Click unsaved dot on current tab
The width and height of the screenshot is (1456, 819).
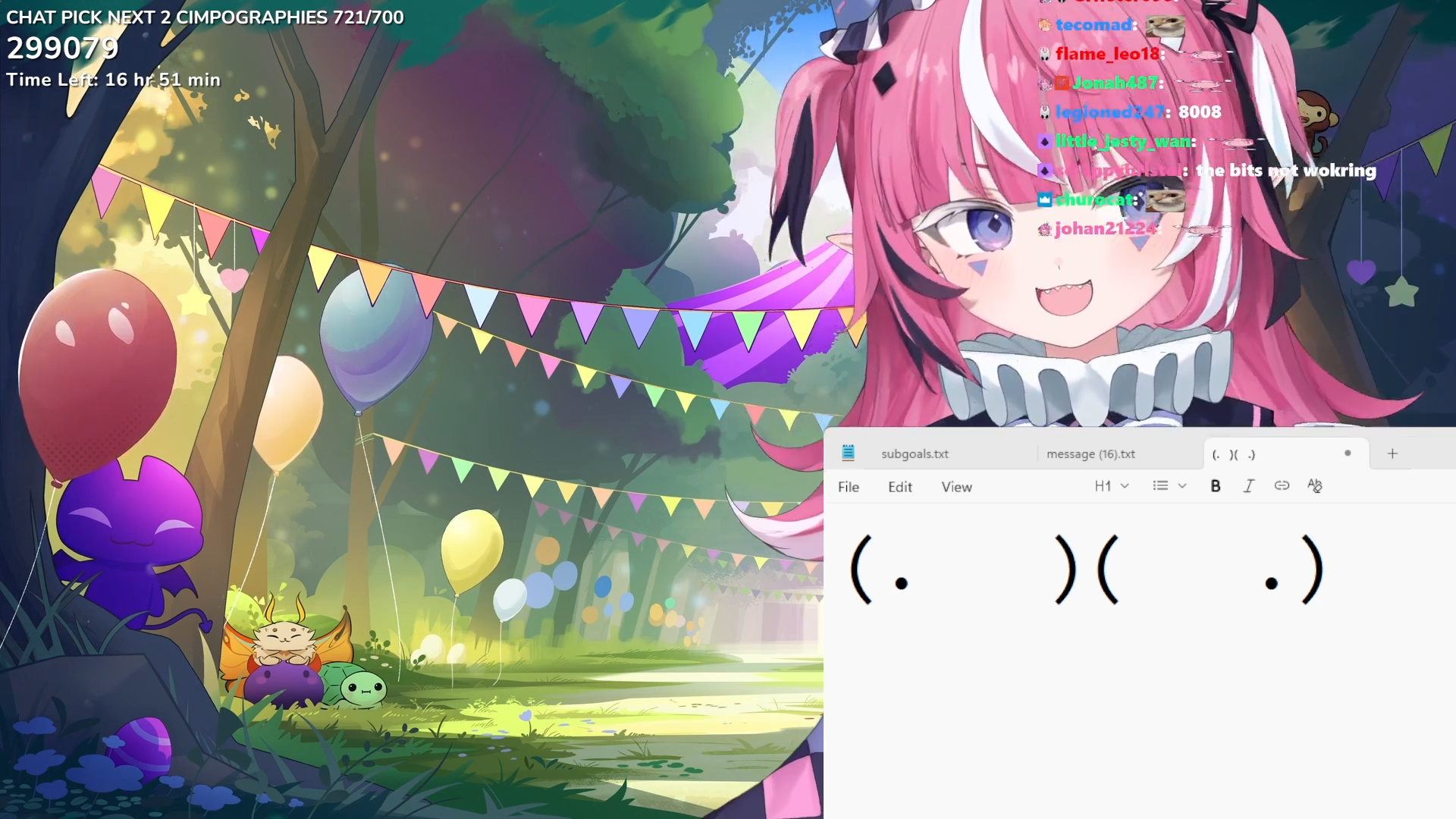tap(1348, 453)
